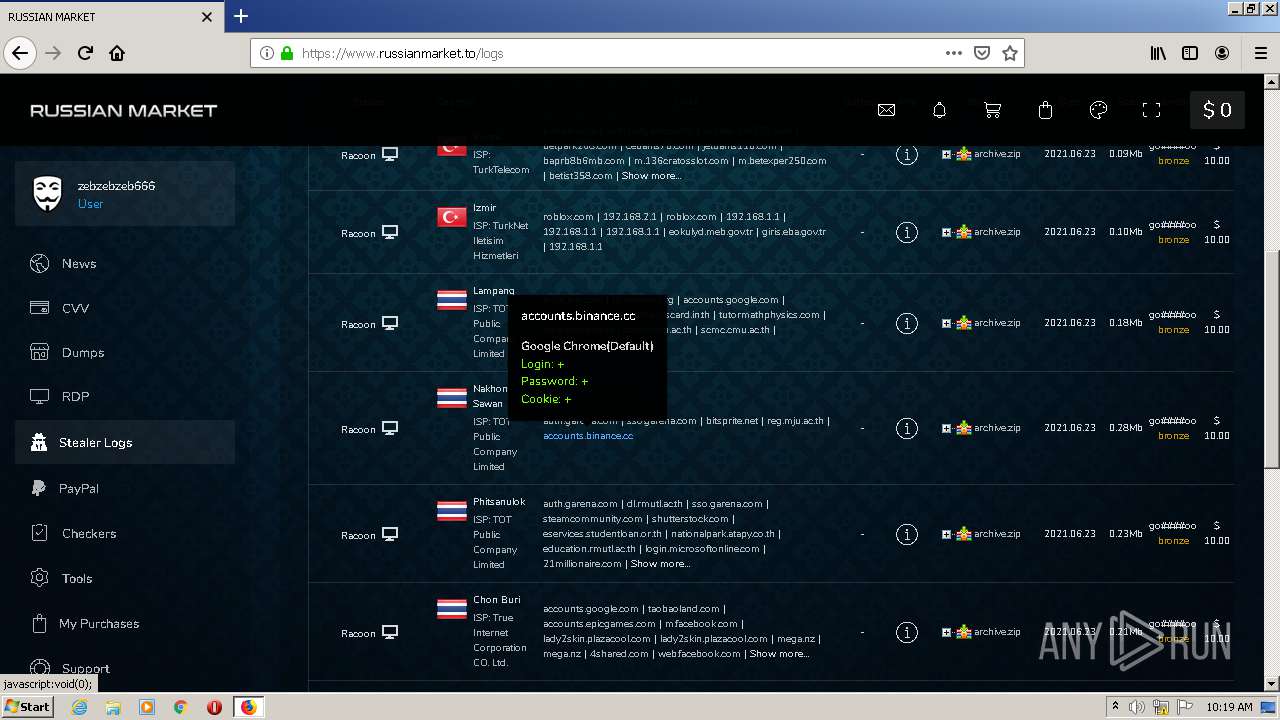
Task: Open the zebzebzeb666 user profile card
Action: pyautogui.click(x=125, y=194)
